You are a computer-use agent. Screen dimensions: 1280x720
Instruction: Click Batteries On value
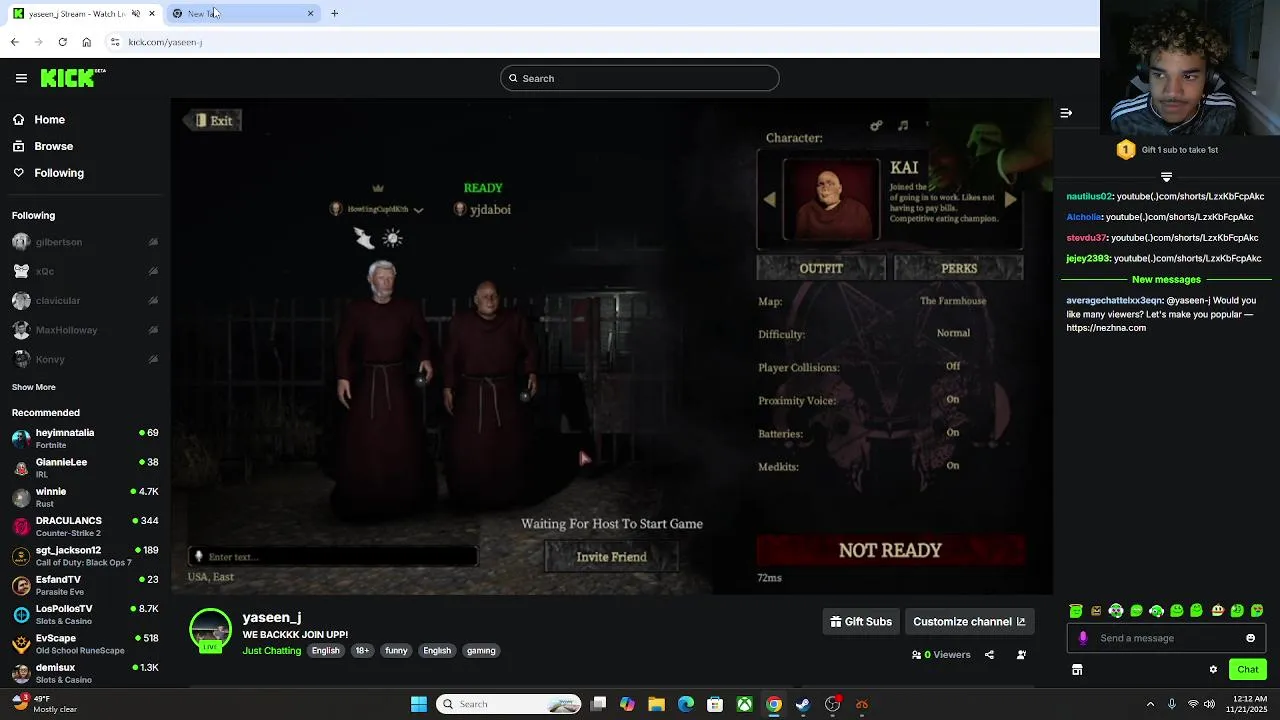coord(953,432)
